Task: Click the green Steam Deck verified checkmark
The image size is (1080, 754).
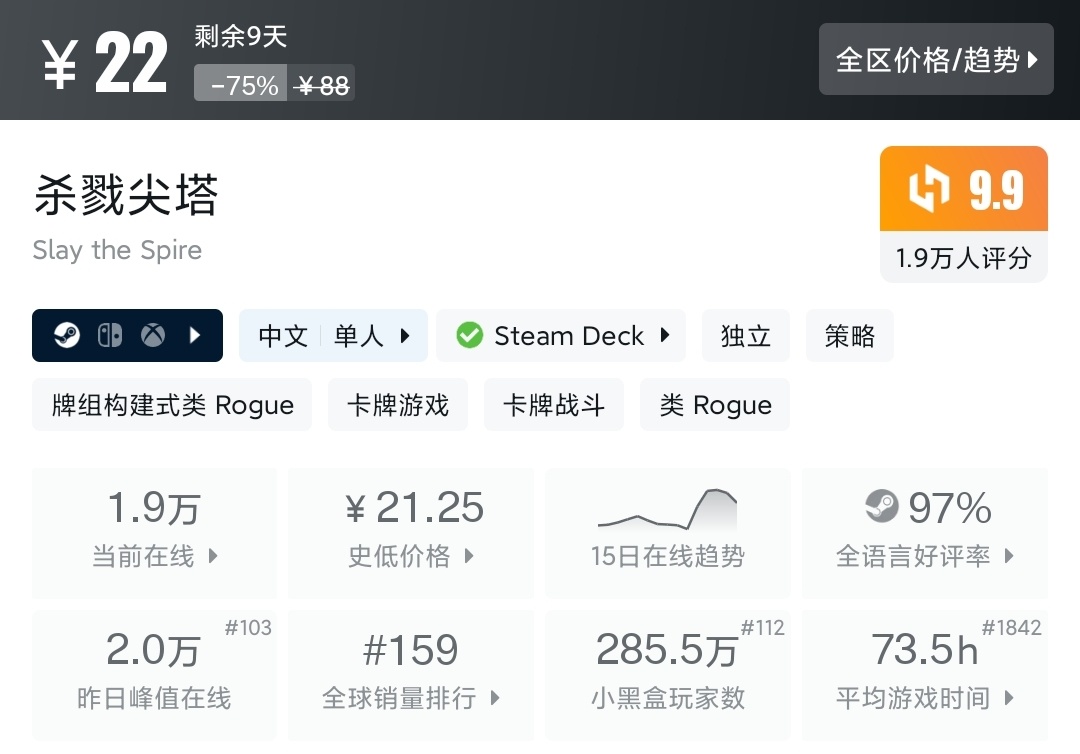Action: click(x=469, y=335)
